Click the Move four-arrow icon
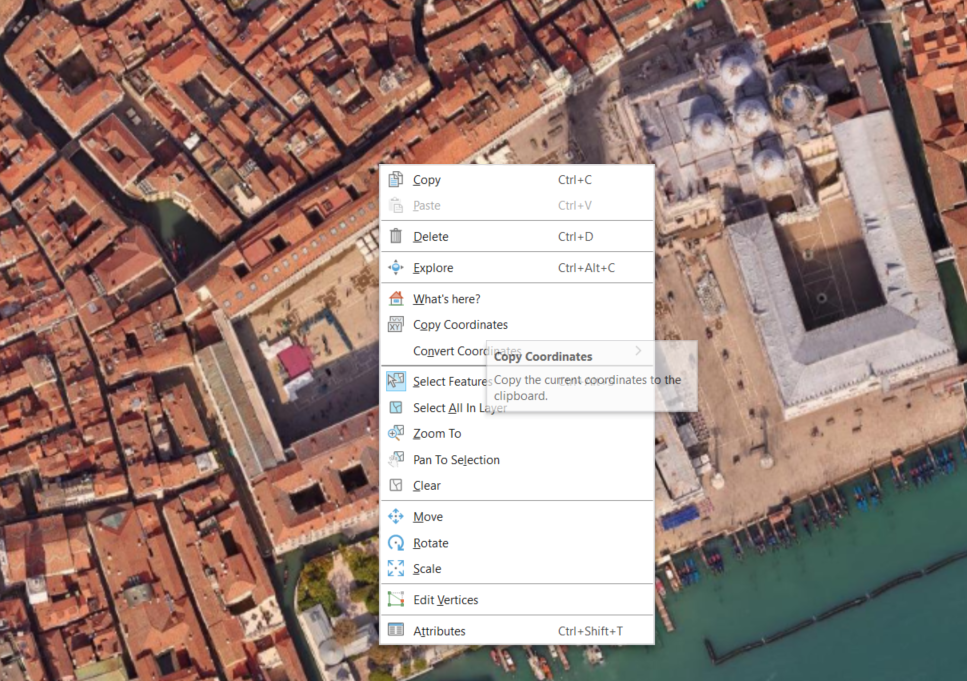This screenshot has width=967, height=681. pyautogui.click(x=396, y=516)
